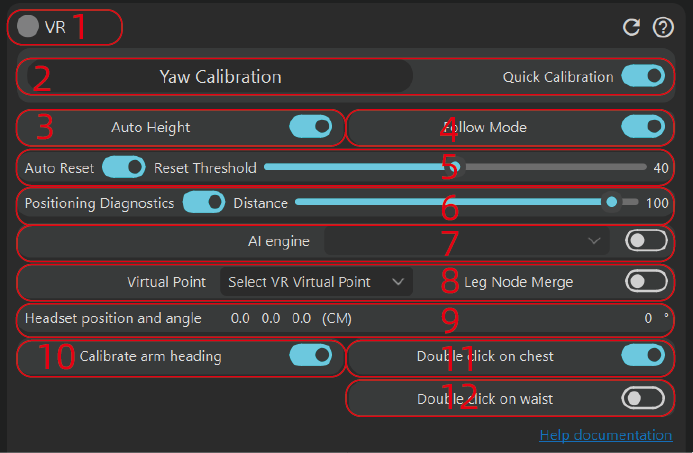Disable Calibrate arm heading switch

click(x=311, y=355)
